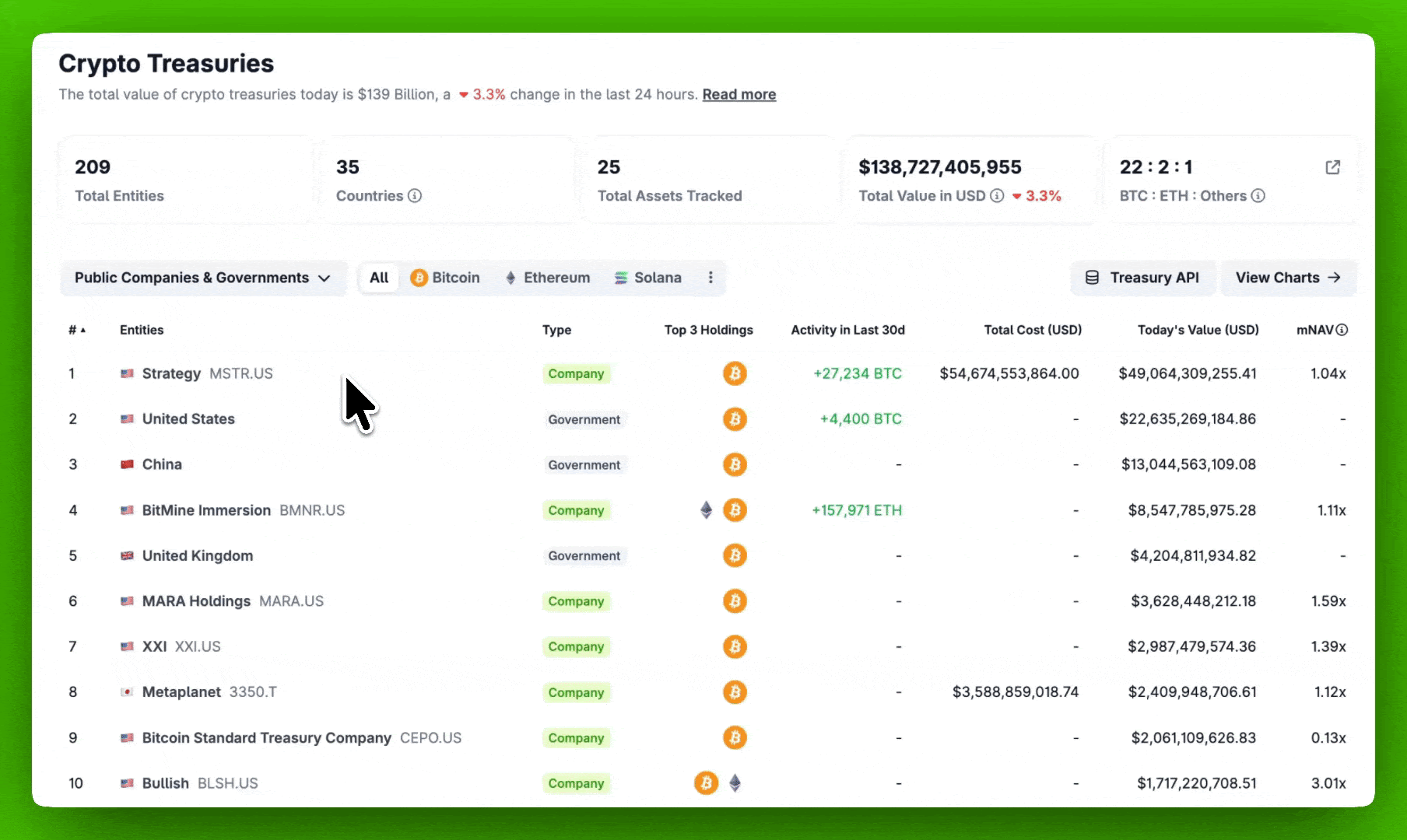1407x840 pixels.
Task: Click the $3,588,859,018.74 total cost cell
Action: click(1016, 692)
